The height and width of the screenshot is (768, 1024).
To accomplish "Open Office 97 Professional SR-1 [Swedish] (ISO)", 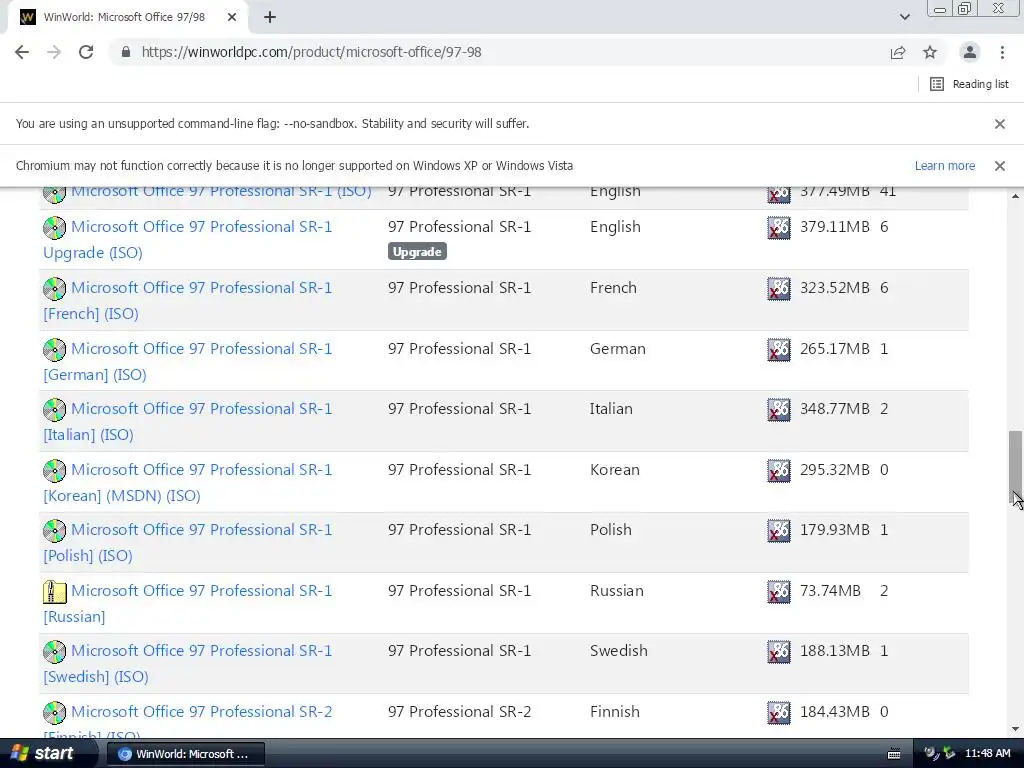I will pyautogui.click(x=187, y=664).
